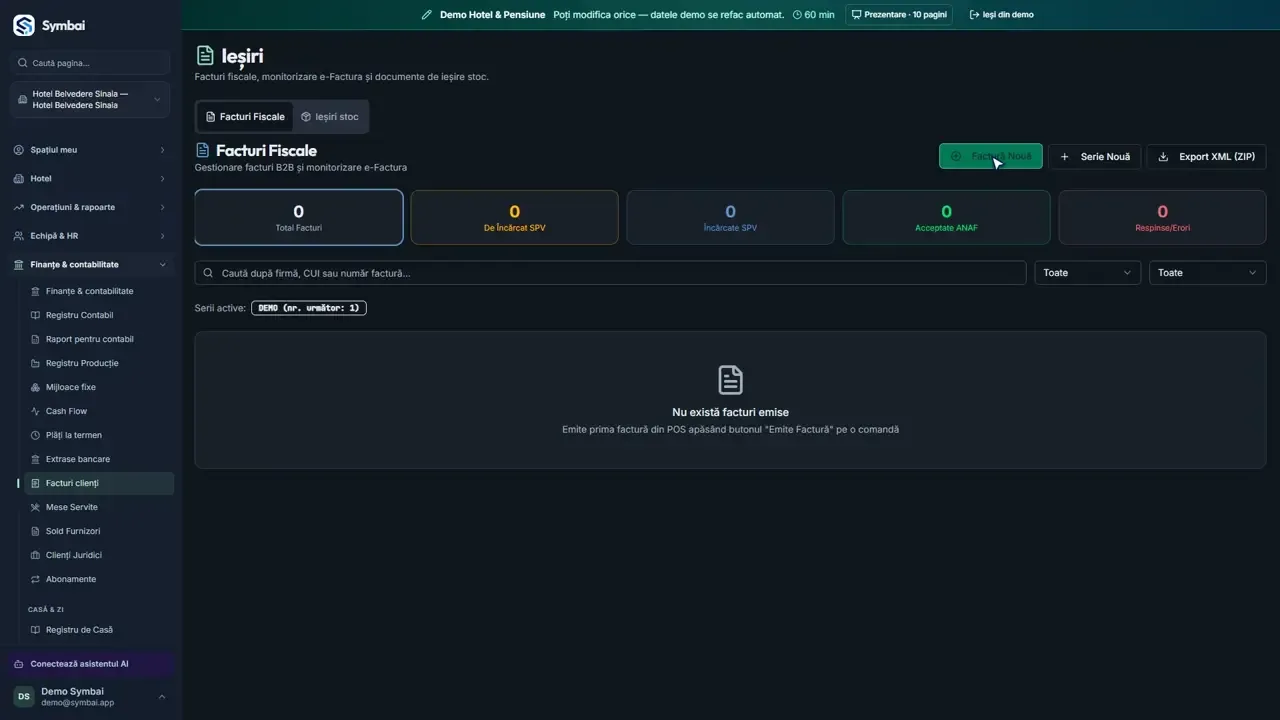Click the DEMO active series badge
The height and width of the screenshot is (720, 1280).
309,308
